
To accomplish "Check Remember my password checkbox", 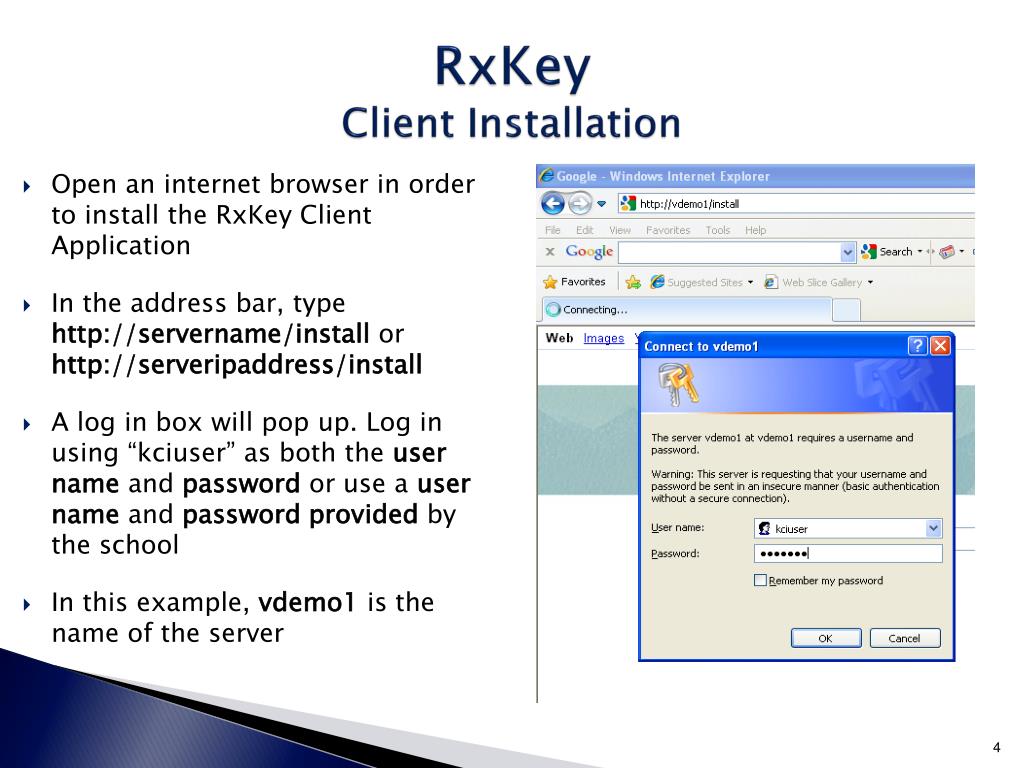I will [760, 580].
